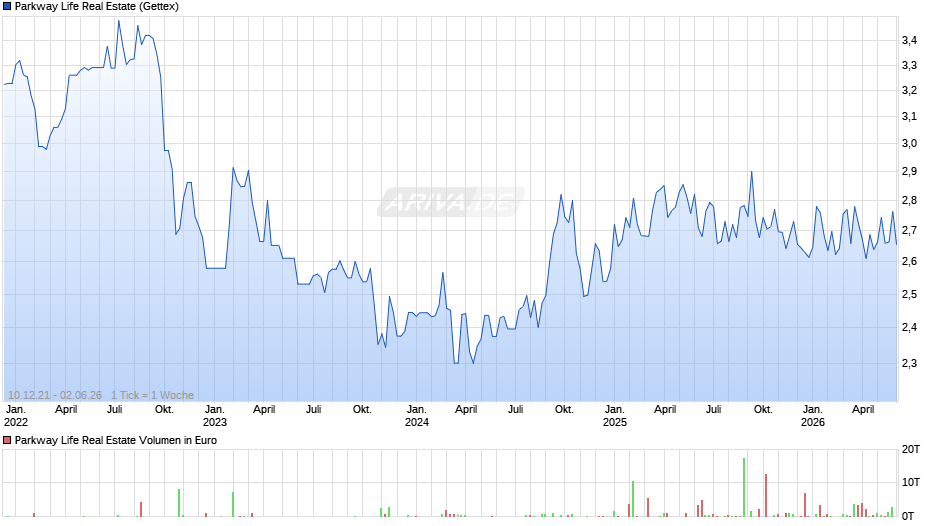Click the '1 Tick = 1 Woche' note
The image size is (940, 526).
click(152, 395)
